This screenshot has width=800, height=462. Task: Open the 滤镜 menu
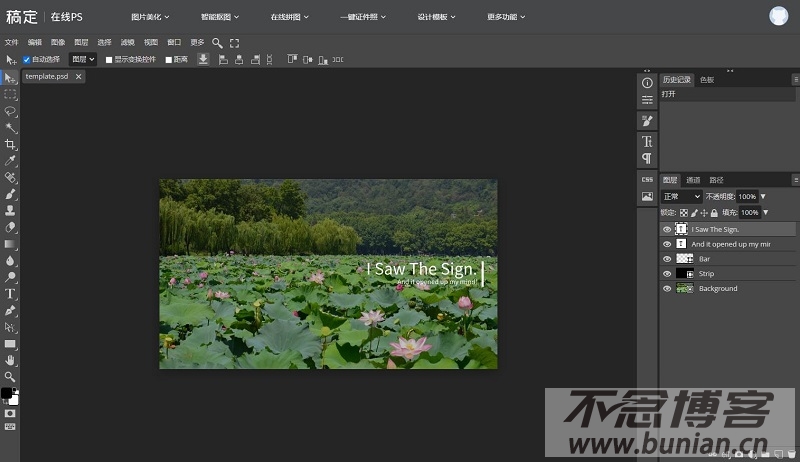tap(127, 43)
